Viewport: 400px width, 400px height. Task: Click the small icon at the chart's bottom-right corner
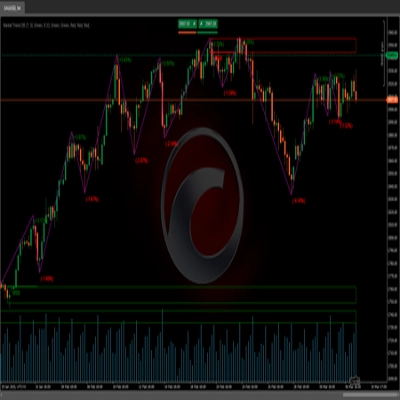tap(355, 380)
